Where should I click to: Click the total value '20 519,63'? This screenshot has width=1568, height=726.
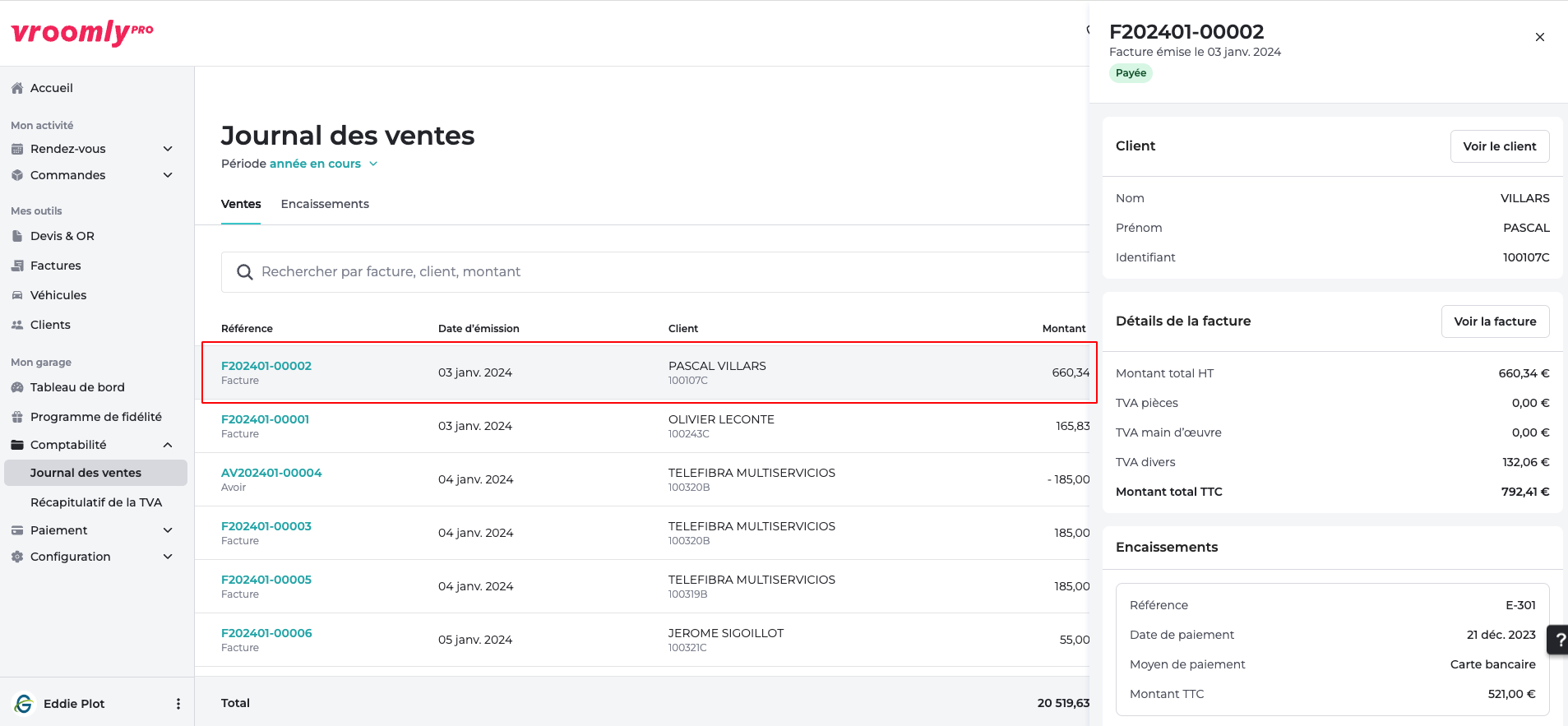click(1063, 703)
